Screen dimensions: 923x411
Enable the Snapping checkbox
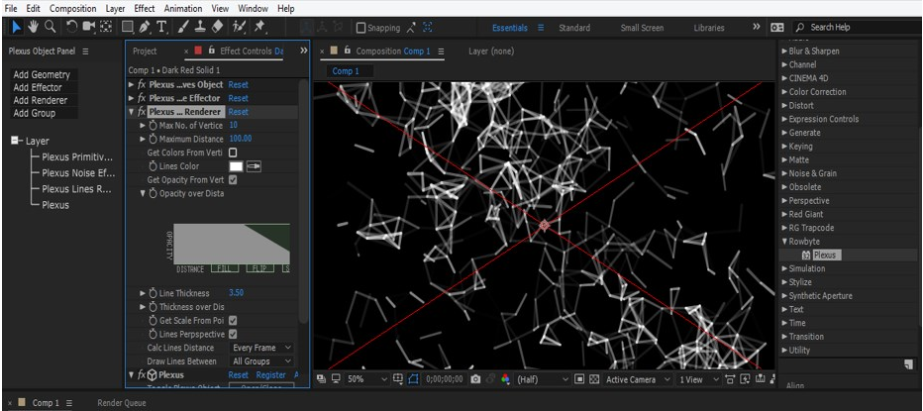point(362,28)
